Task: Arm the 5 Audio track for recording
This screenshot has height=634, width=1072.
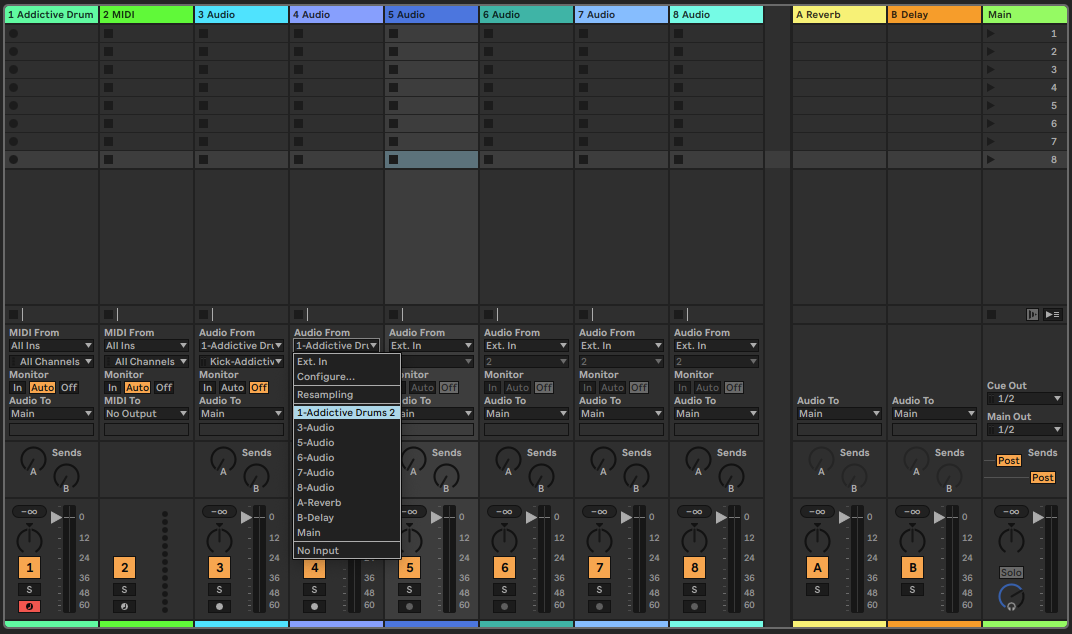Action: click(410, 606)
